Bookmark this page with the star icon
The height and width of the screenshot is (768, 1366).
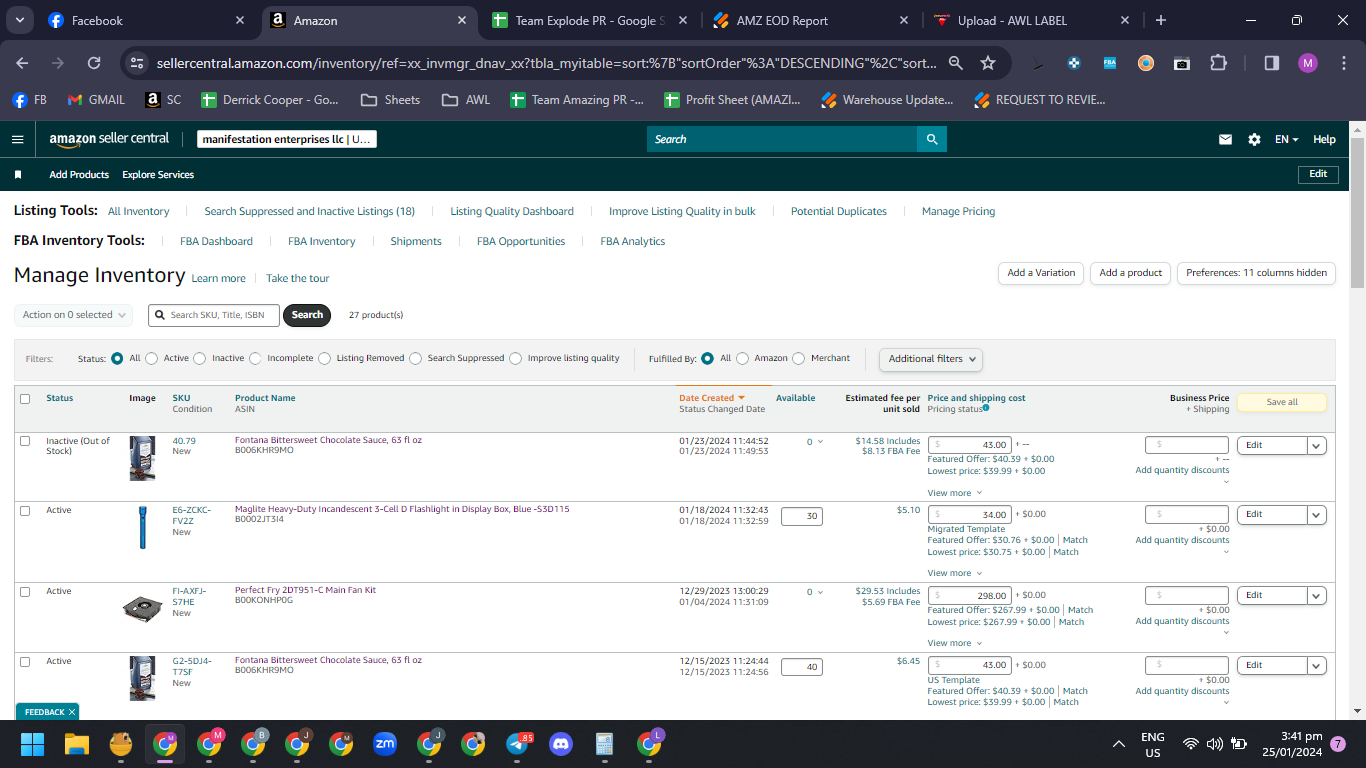click(988, 63)
